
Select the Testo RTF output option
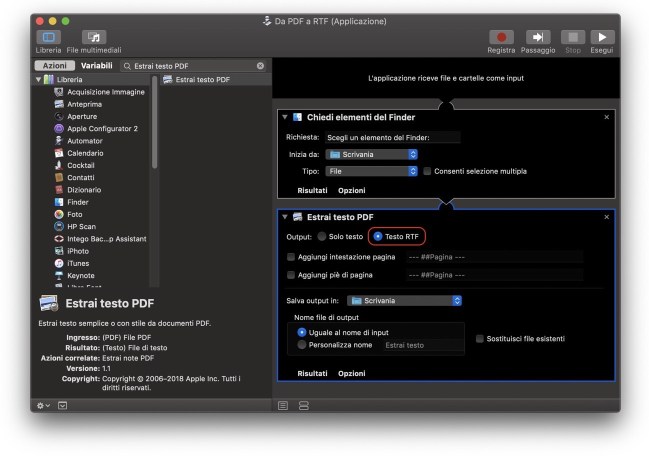pyautogui.click(x=377, y=237)
